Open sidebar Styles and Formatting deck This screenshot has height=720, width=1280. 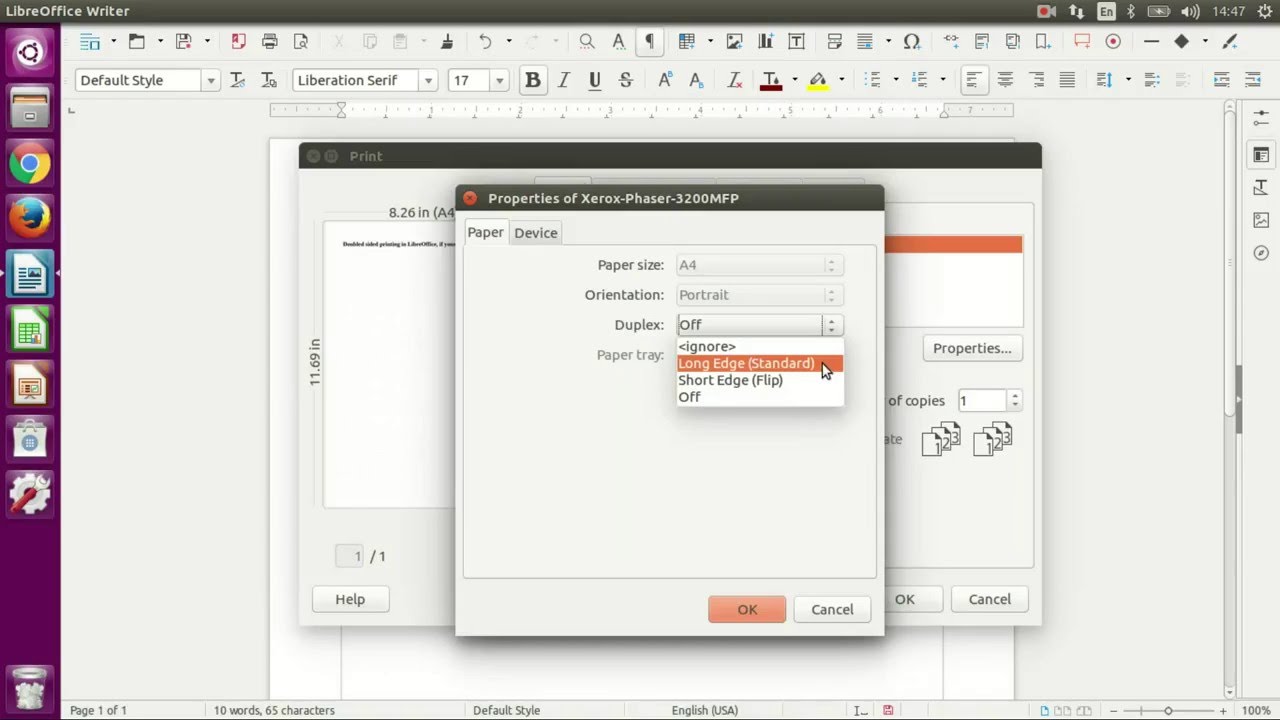[1261, 188]
